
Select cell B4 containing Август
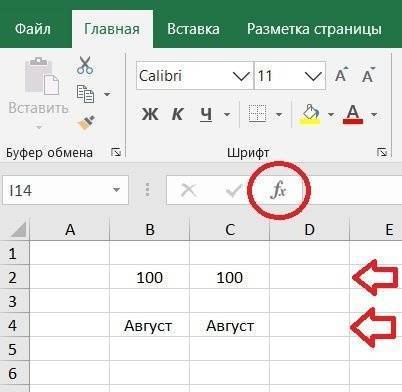click(x=150, y=325)
